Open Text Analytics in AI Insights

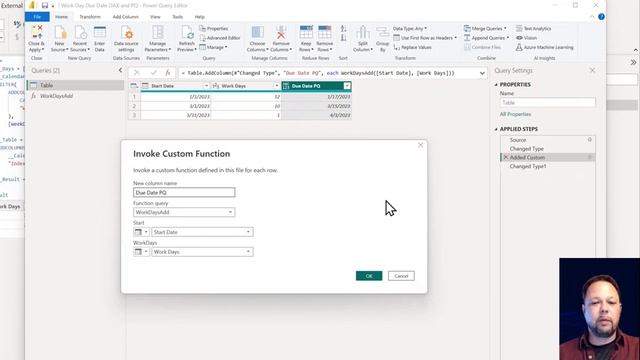pos(533,29)
